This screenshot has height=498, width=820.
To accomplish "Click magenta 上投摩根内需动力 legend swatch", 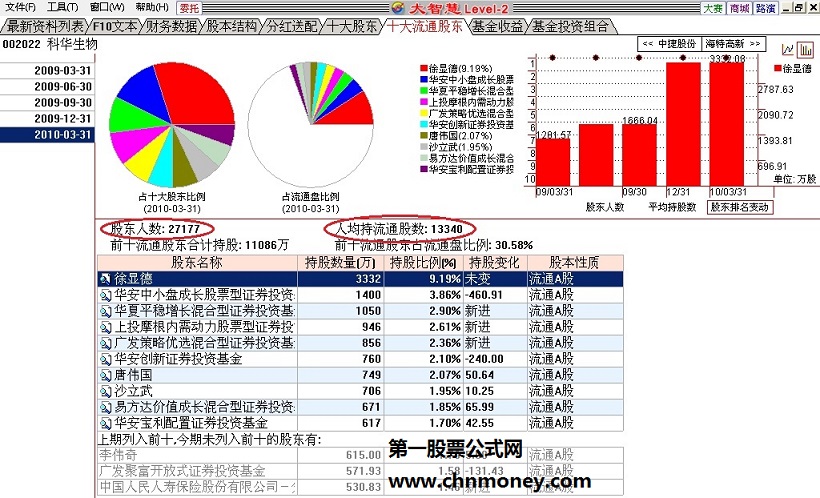I will coord(424,102).
